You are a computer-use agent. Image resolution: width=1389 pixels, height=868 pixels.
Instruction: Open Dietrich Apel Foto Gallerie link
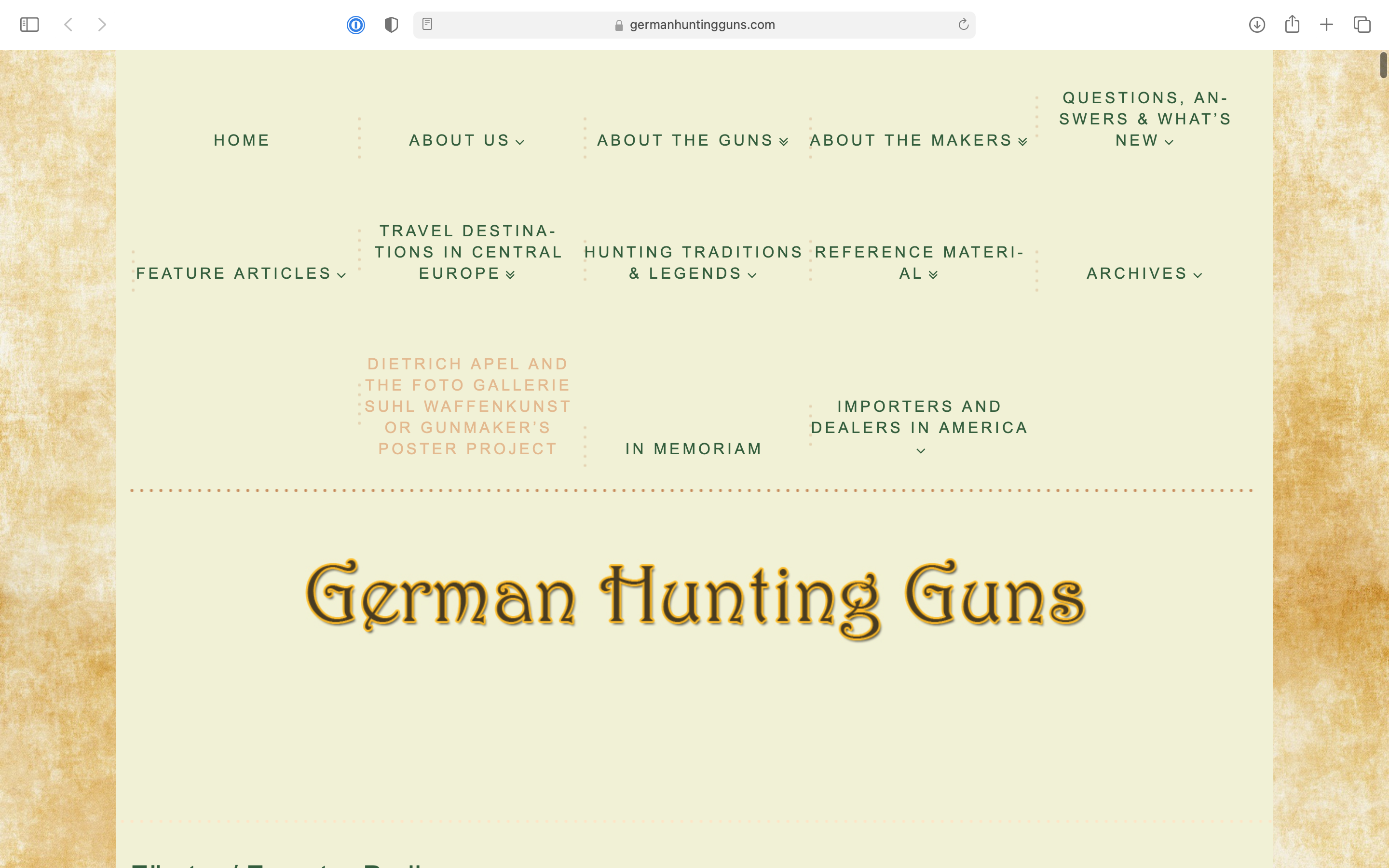(x=468, y=407)
